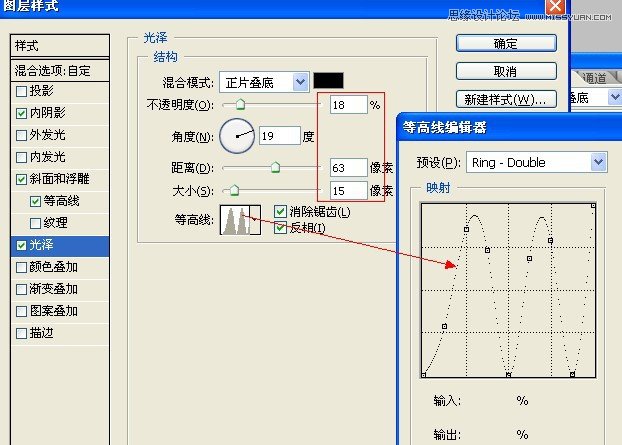Click the 新建样式 new style button
This screenshot has width=622, height=445.
pyautogui.click(x=506, y=100)
